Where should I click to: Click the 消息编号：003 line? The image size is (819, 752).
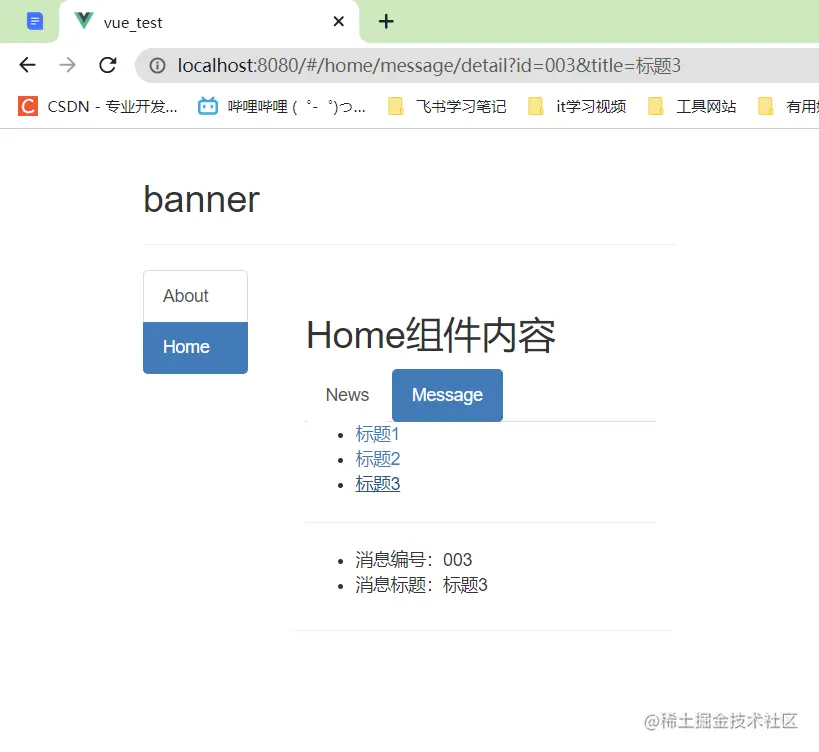tap(414, 560)
